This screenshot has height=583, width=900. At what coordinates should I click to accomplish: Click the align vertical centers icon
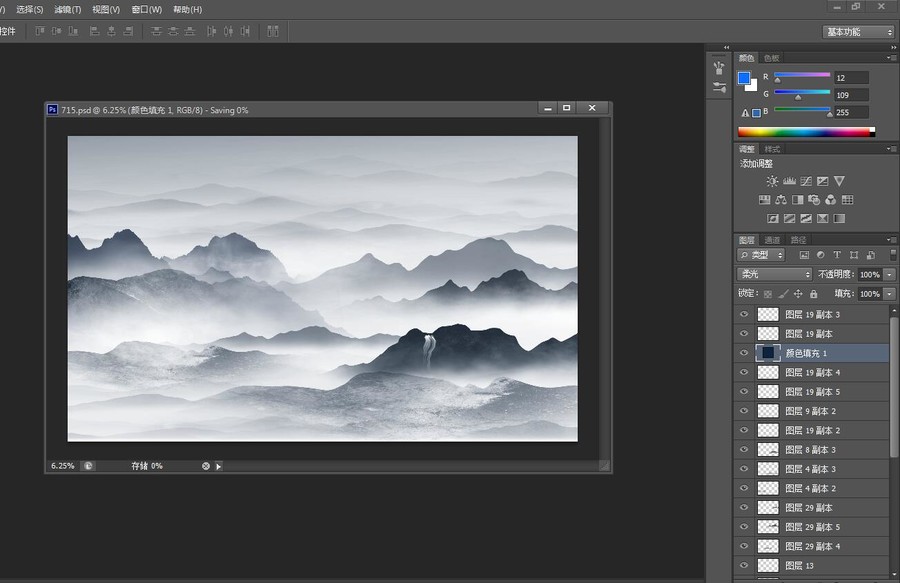(56, 31)
